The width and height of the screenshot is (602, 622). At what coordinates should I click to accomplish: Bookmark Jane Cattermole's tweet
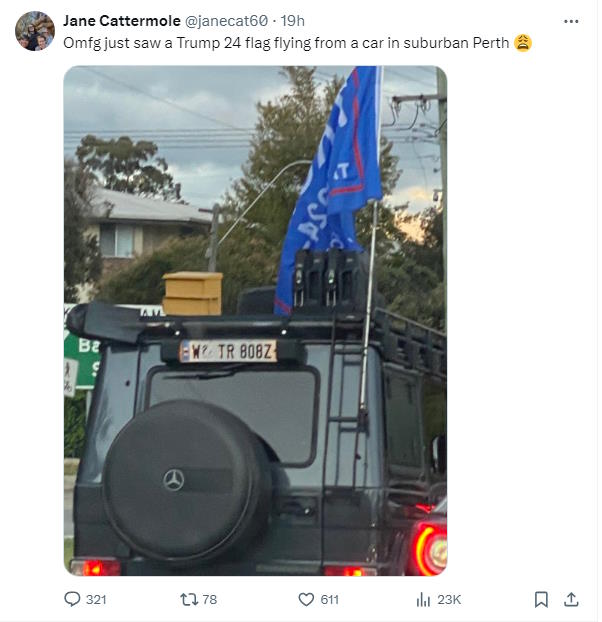(541, 599)
